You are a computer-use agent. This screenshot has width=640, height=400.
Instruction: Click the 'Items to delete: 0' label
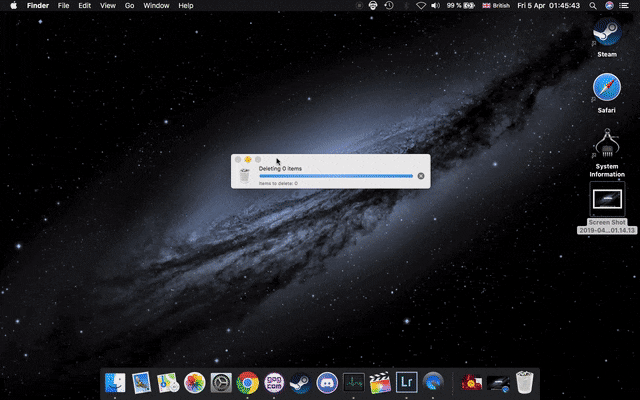pyautogui.click(x=278, y=183)
